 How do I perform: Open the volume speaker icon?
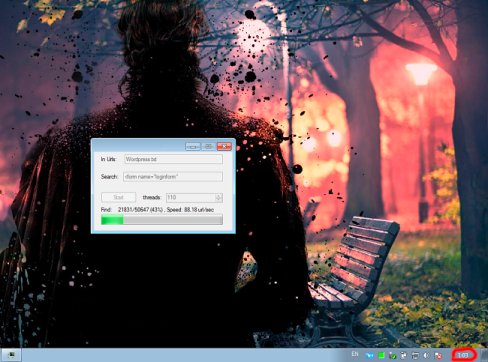[x=426, y=356]
